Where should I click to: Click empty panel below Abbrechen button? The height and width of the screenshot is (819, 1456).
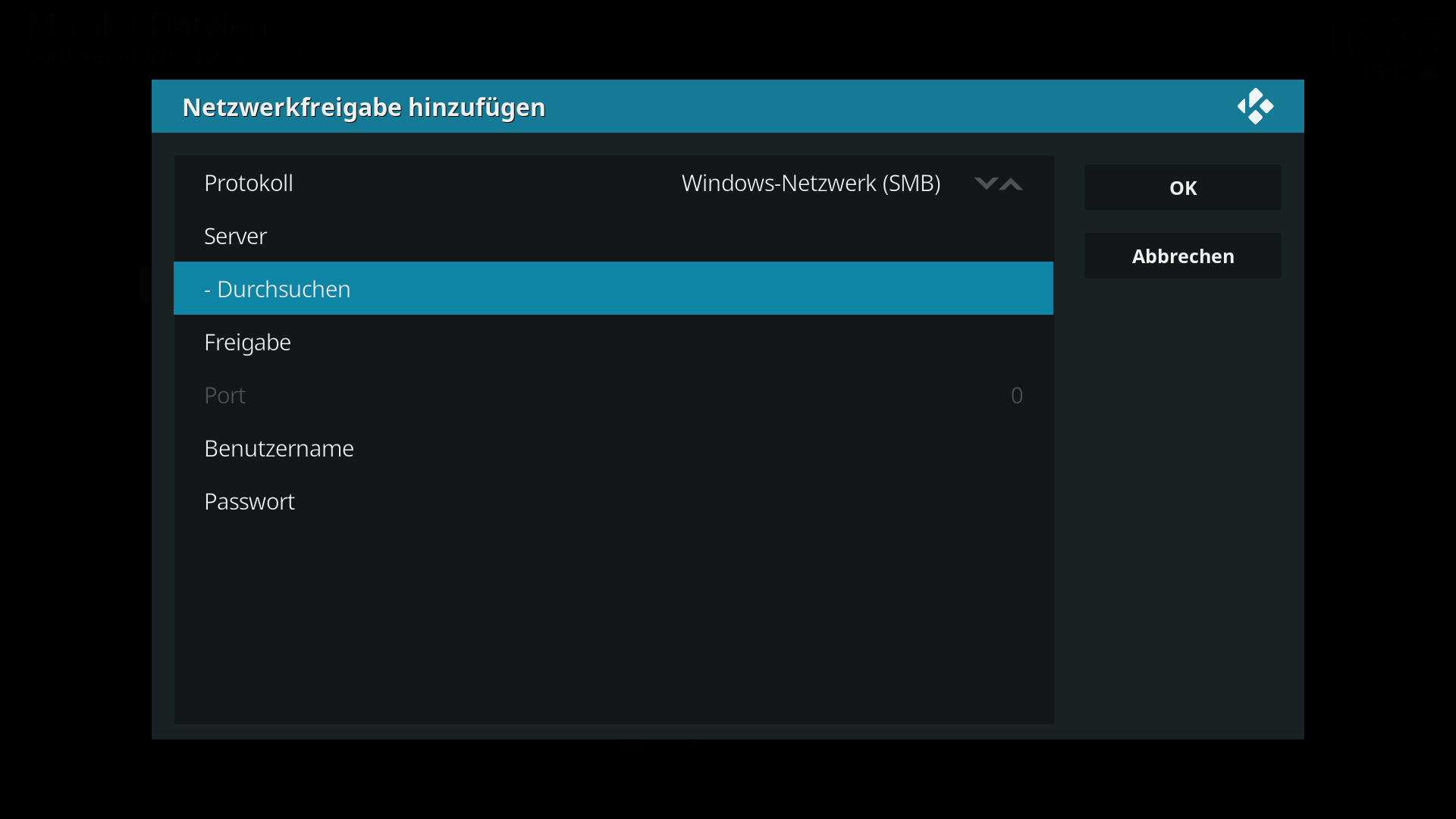tap(1182, 500)
